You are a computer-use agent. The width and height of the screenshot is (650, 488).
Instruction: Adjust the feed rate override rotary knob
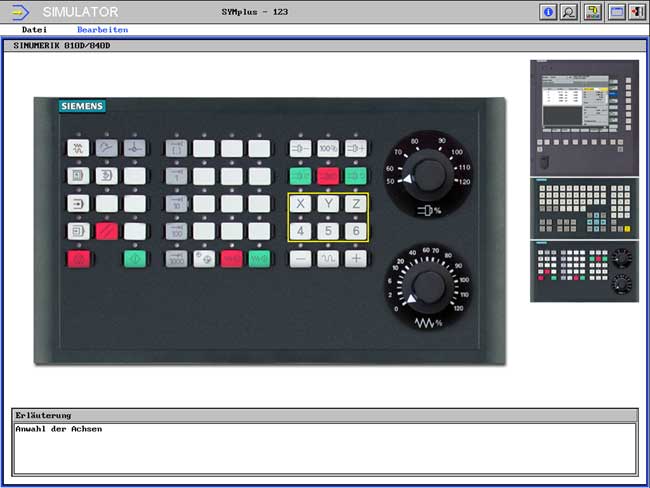coord(428,288)
